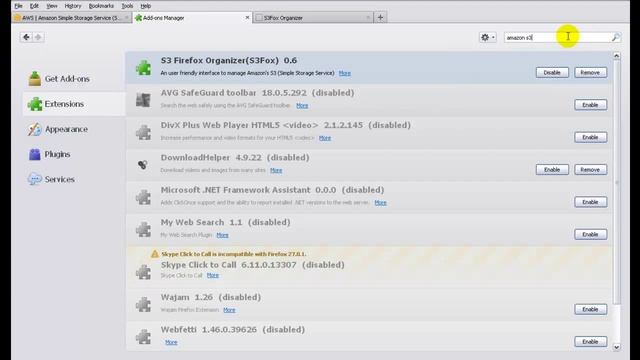Open the Appearance category
Image resolution: width=640 pixels, height=360 pixels.
tap(58, 129)
